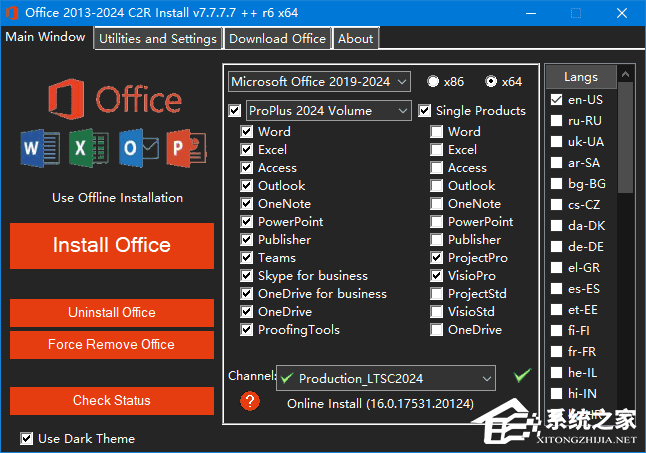Expand the Production_LTSC2024 channel dropdown
The height and width of the screenshot is (453, 646).
pos(386,378)
